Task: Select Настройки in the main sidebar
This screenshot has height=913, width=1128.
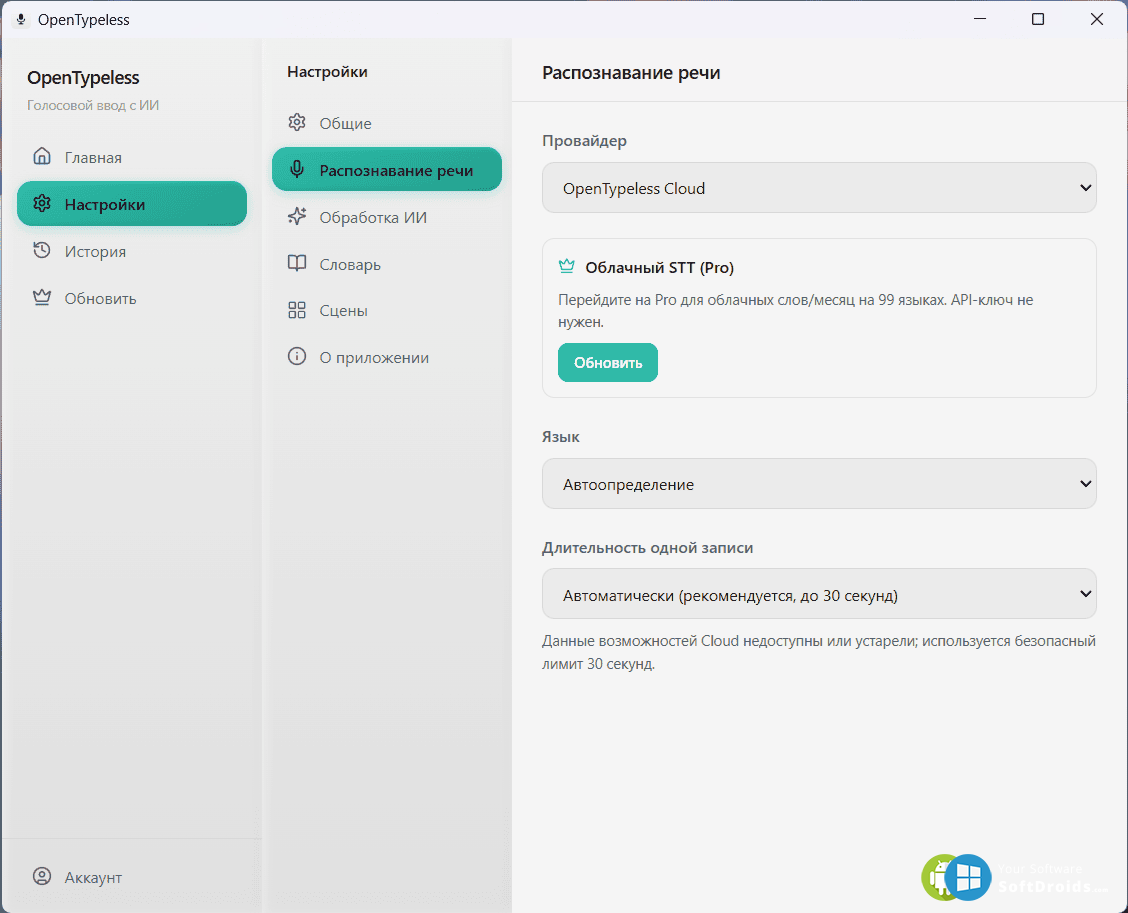Action: pyautogui.click(x=132, y=204)
